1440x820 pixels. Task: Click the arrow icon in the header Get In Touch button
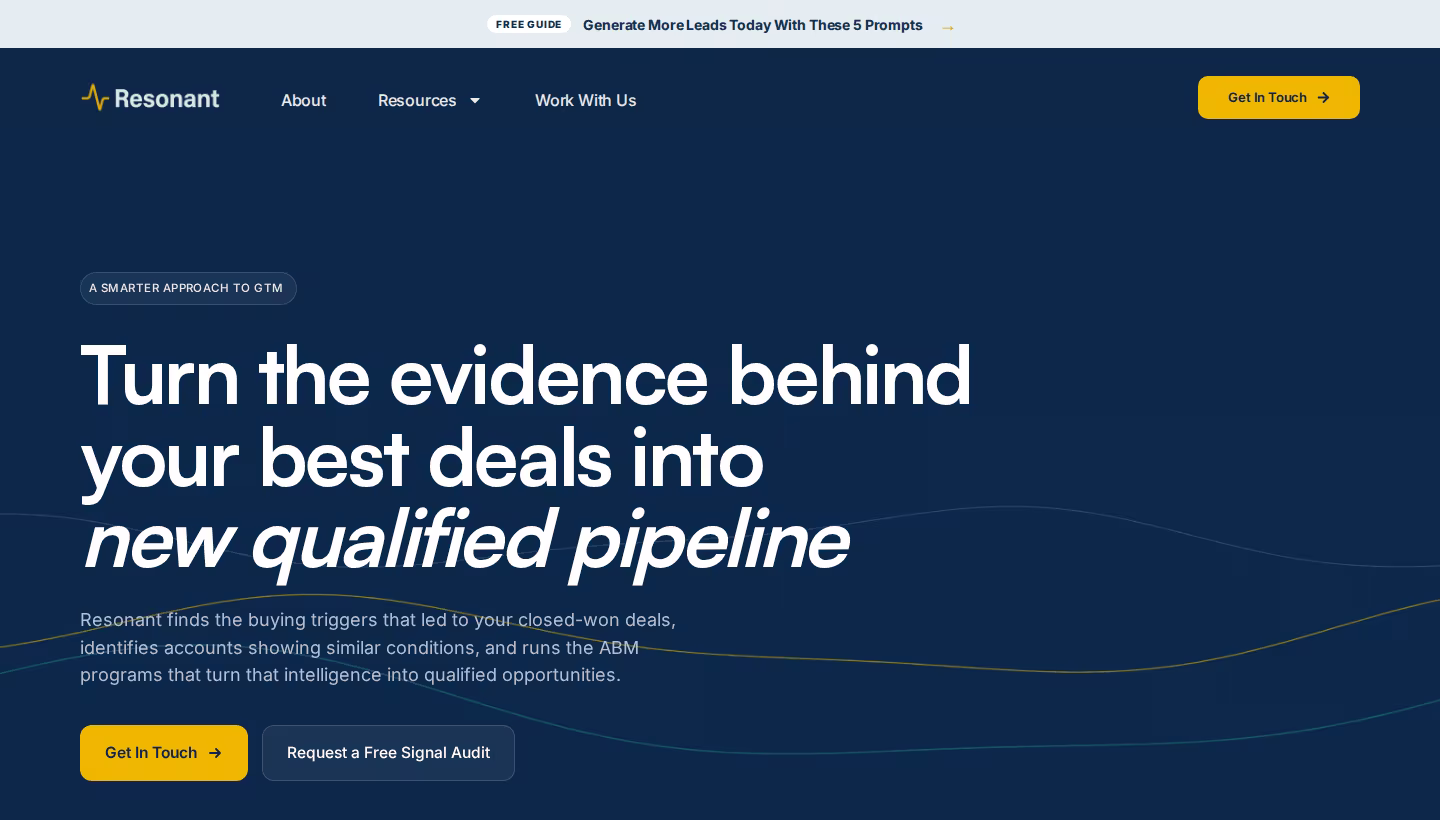[x=1323, y=98]
